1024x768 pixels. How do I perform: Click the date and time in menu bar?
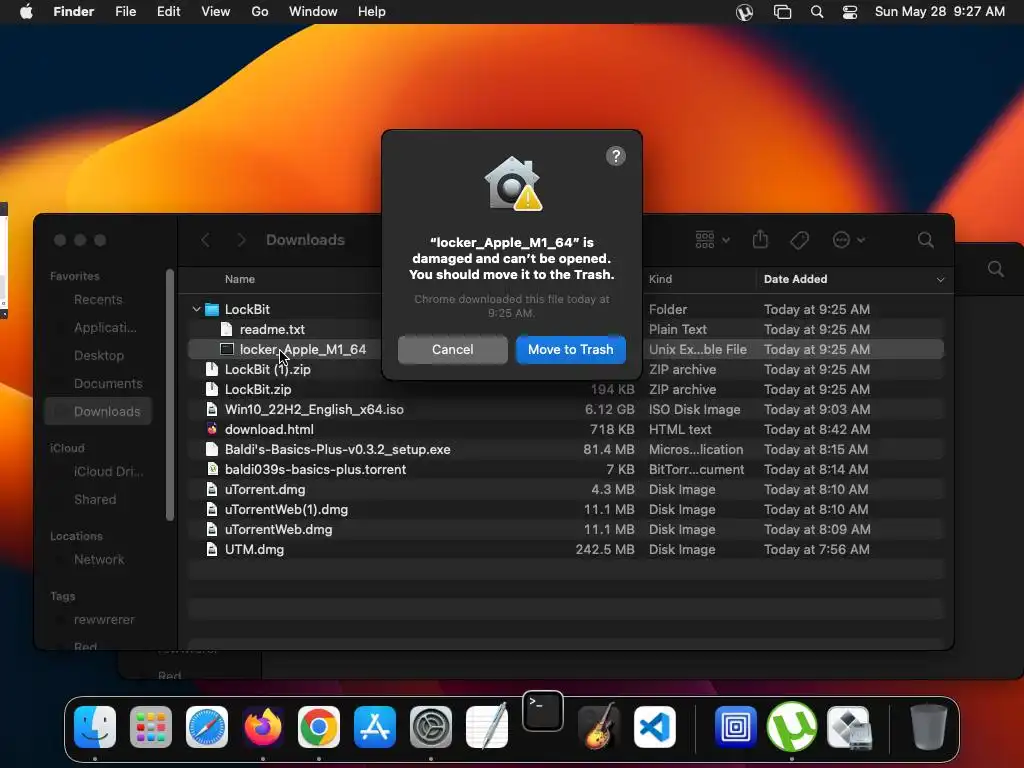click(x=940, y=12)
